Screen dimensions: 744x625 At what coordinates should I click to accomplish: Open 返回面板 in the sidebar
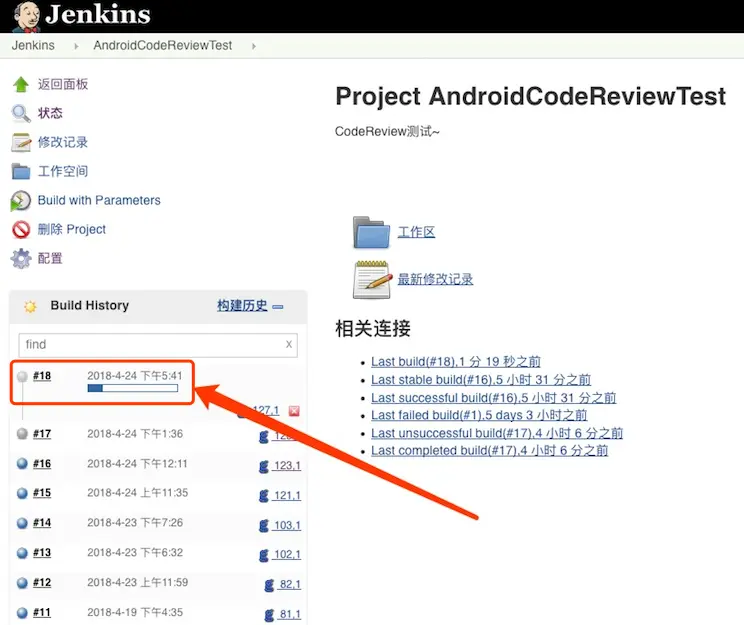tap(63, 84)
